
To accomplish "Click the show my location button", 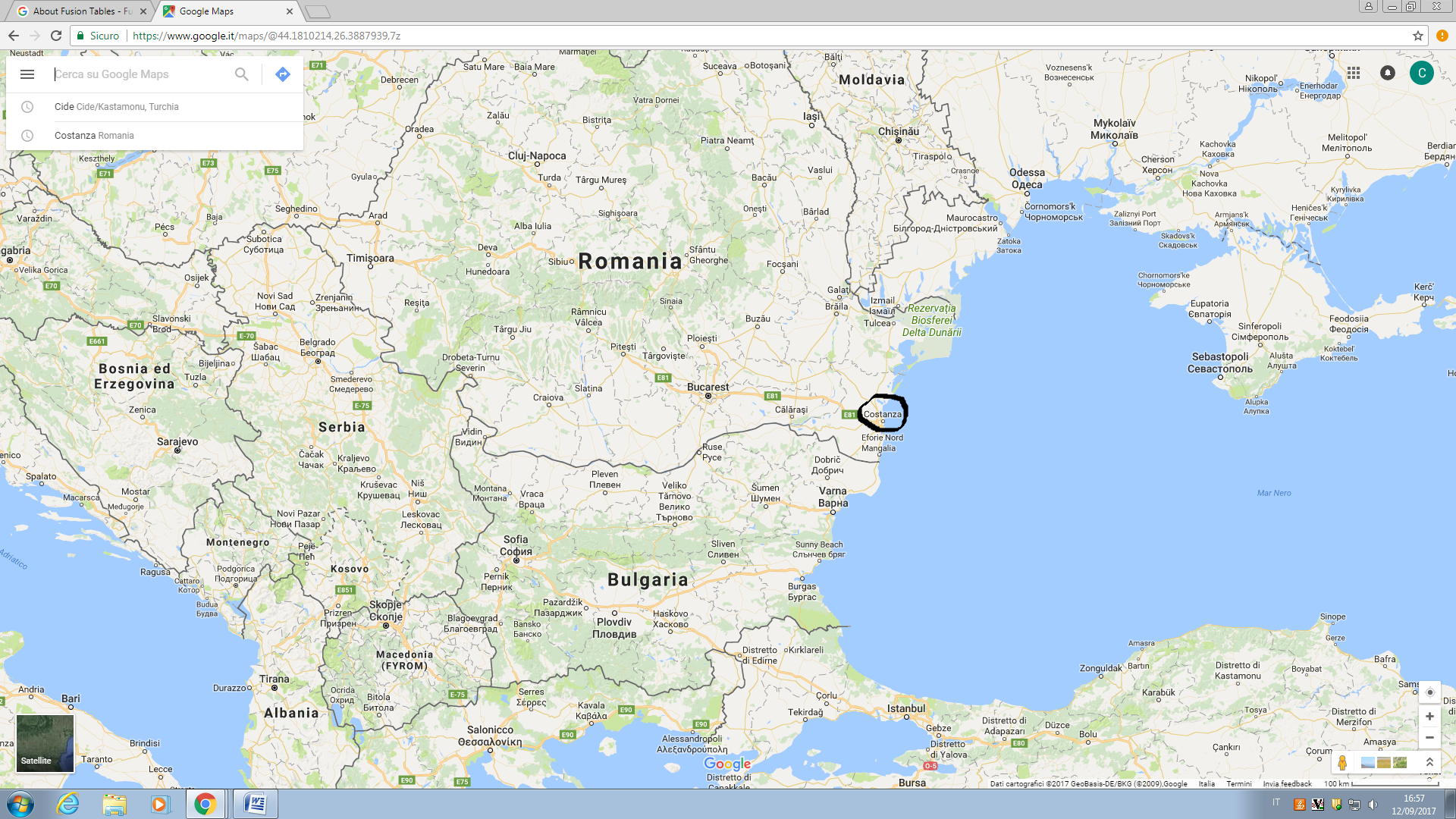I will [x=1429, y=692].
